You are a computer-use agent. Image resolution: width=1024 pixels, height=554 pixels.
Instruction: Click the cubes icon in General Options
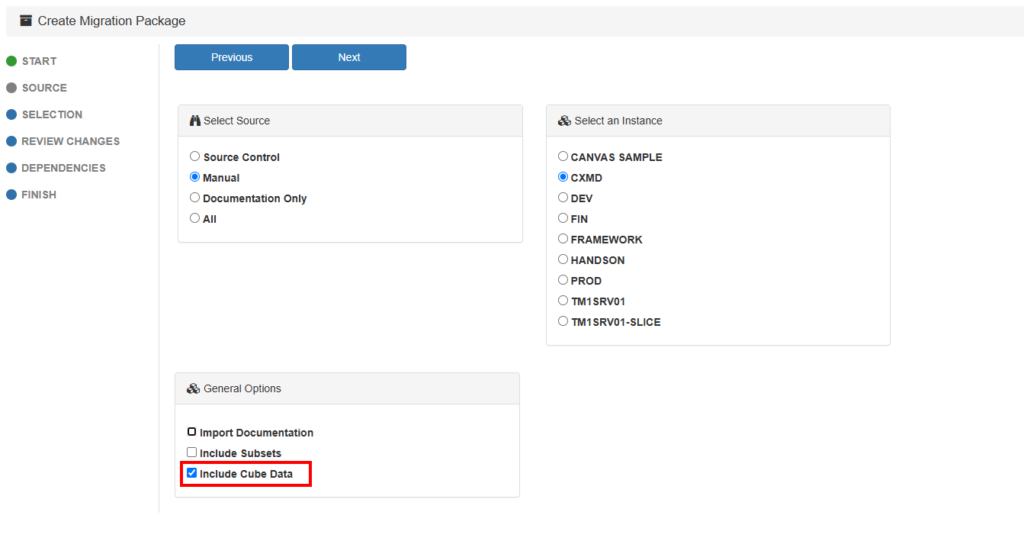click(x=193, y=388)
